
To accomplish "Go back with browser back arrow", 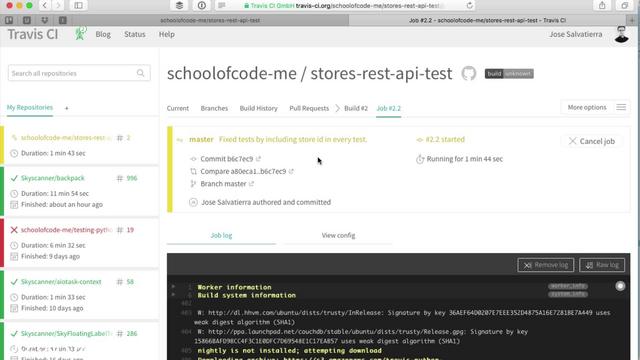I will point(44,5).
